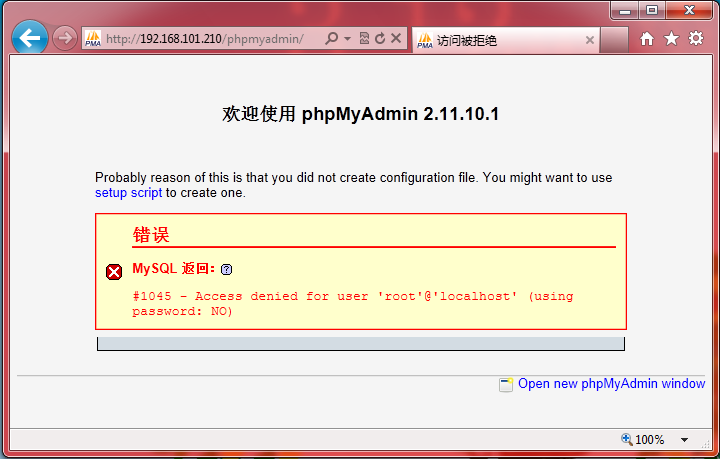Click the phpMyAdmin 2.11.10.1 welcome heading
This screenshot has height=459, width=720.
(x=360, y=114)
